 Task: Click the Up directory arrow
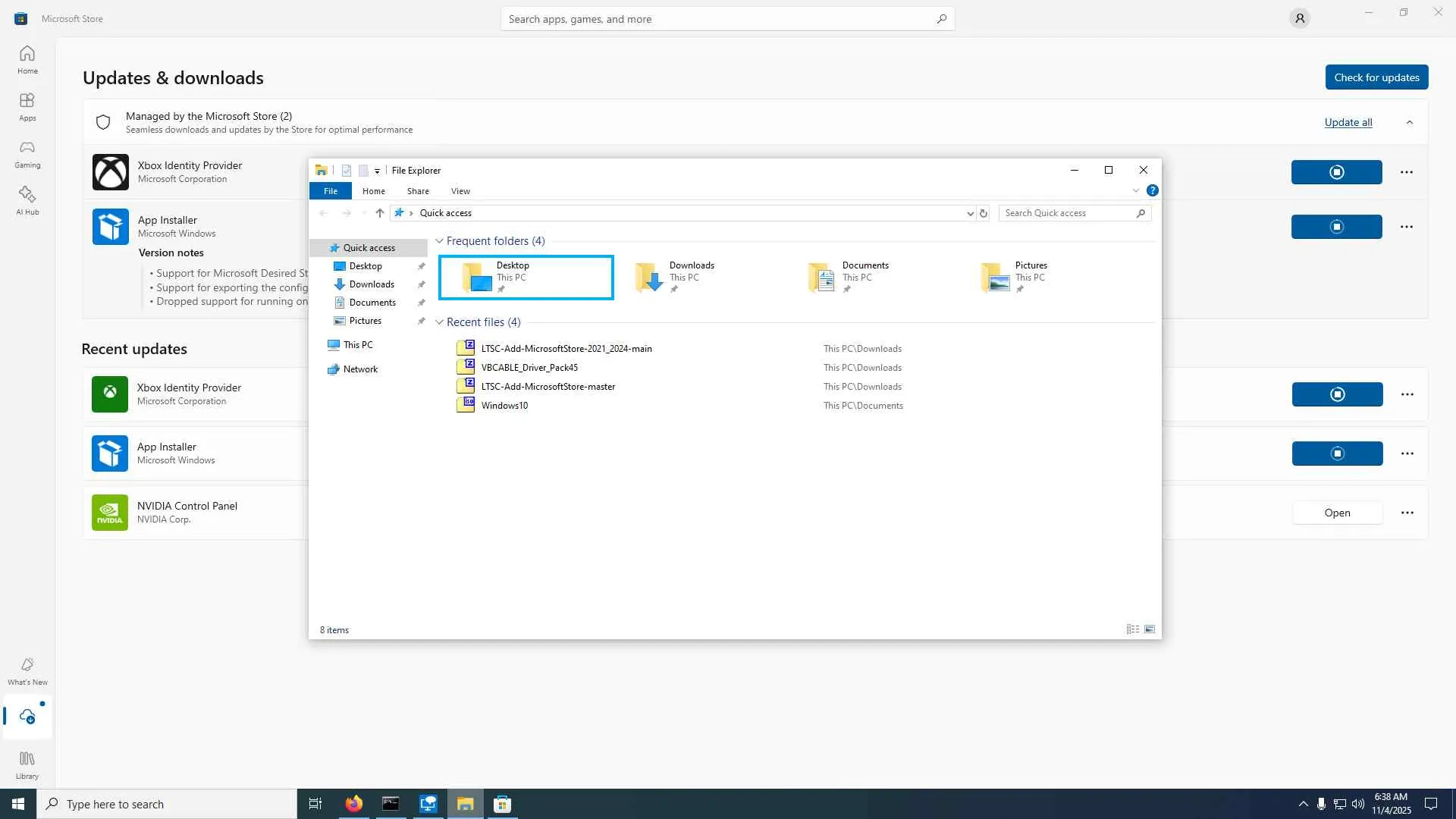point(380,213)
